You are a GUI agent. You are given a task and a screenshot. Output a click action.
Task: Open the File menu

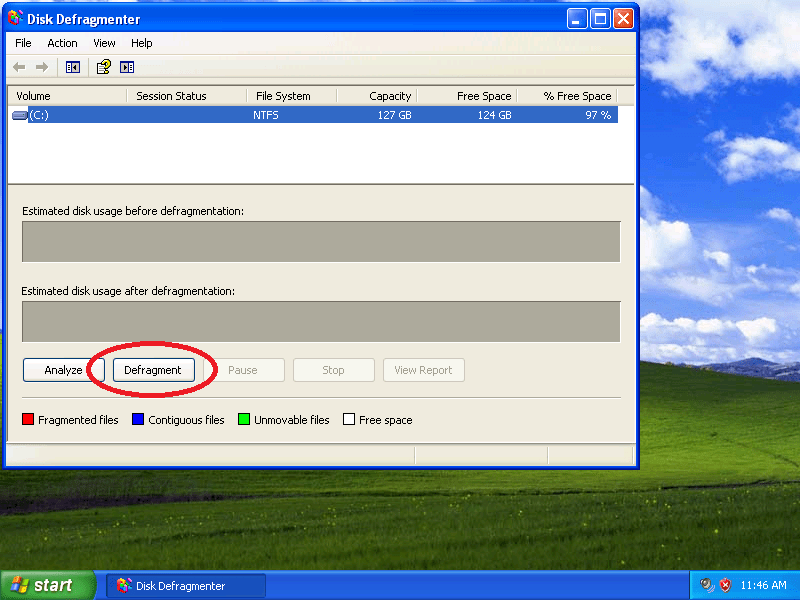tap(23, 43)
